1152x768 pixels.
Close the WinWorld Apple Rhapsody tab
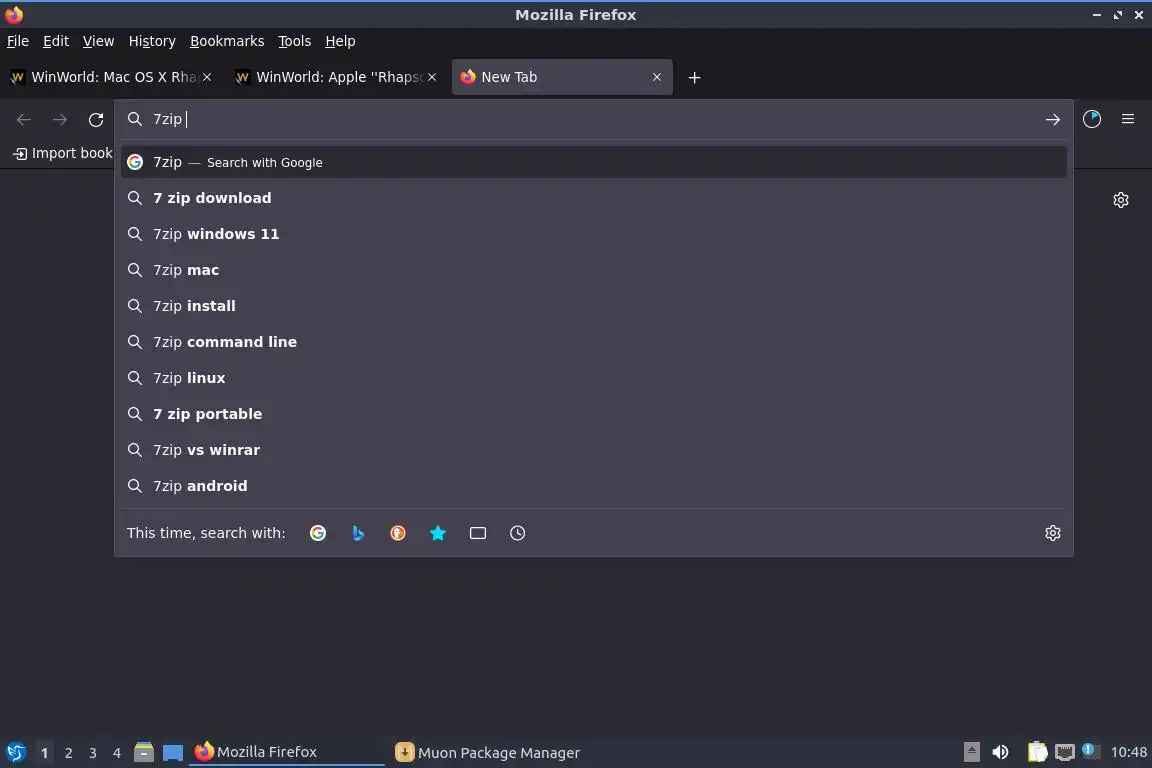point(432,77)
